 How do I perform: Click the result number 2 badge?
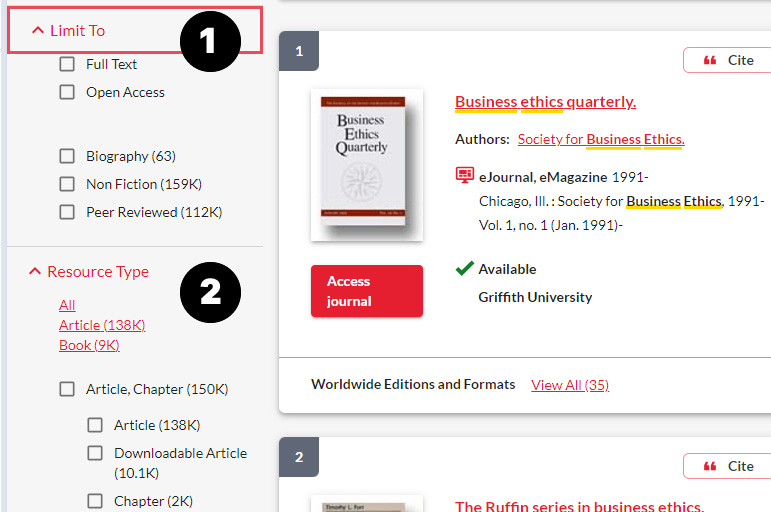click(299, 457)
